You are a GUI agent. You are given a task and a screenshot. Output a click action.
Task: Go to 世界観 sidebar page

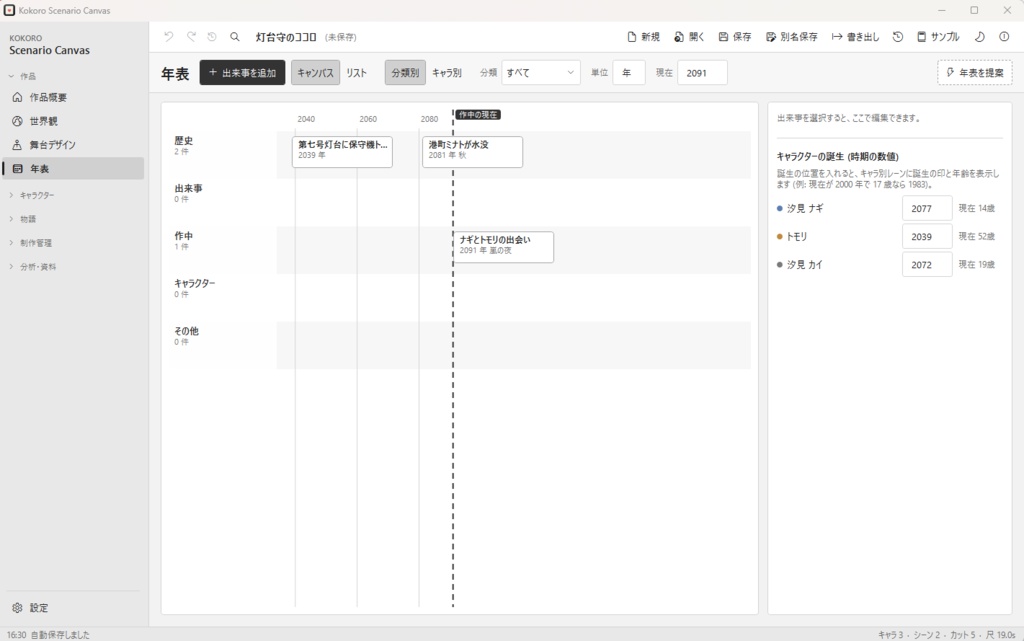point(73,121)
